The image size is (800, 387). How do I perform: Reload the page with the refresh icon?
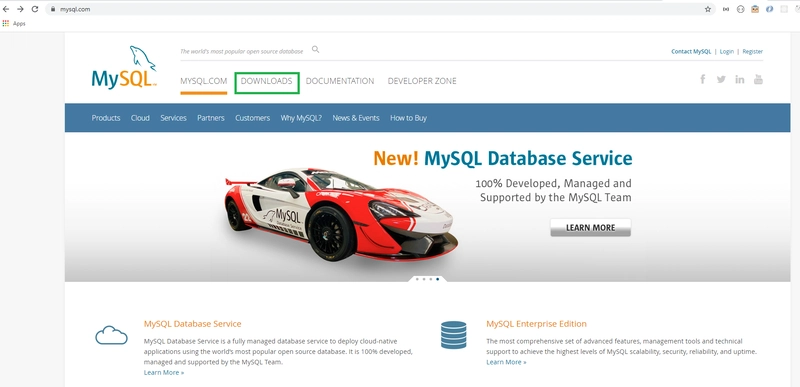35,9
